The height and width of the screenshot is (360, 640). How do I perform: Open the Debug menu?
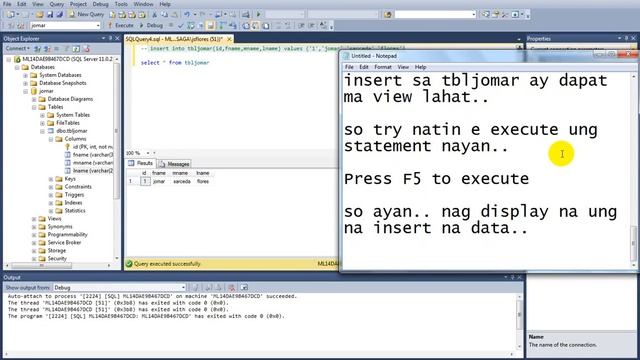pyautogui.click(x=100, y=4)
